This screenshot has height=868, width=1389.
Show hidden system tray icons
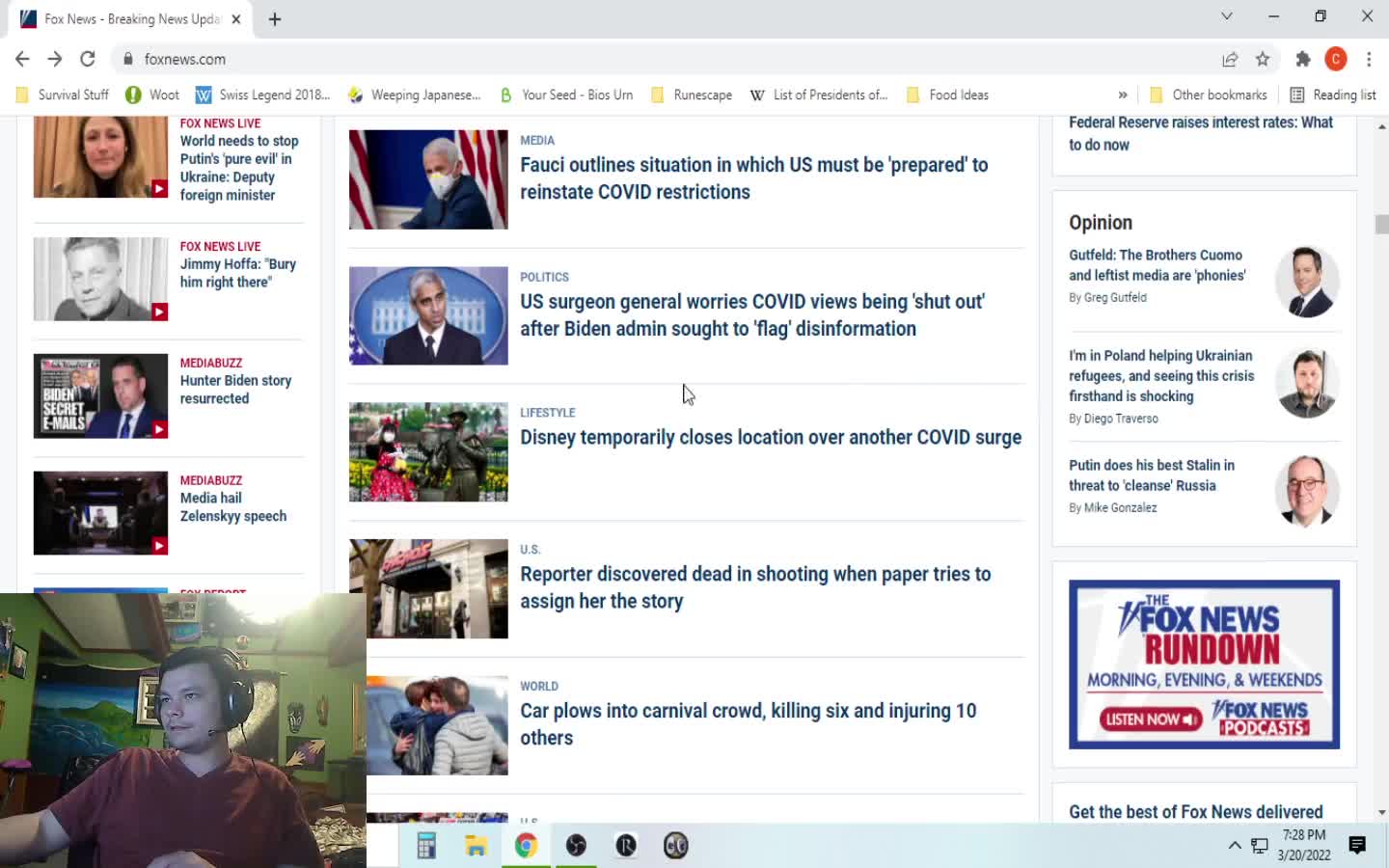[x=1234, y=846]
